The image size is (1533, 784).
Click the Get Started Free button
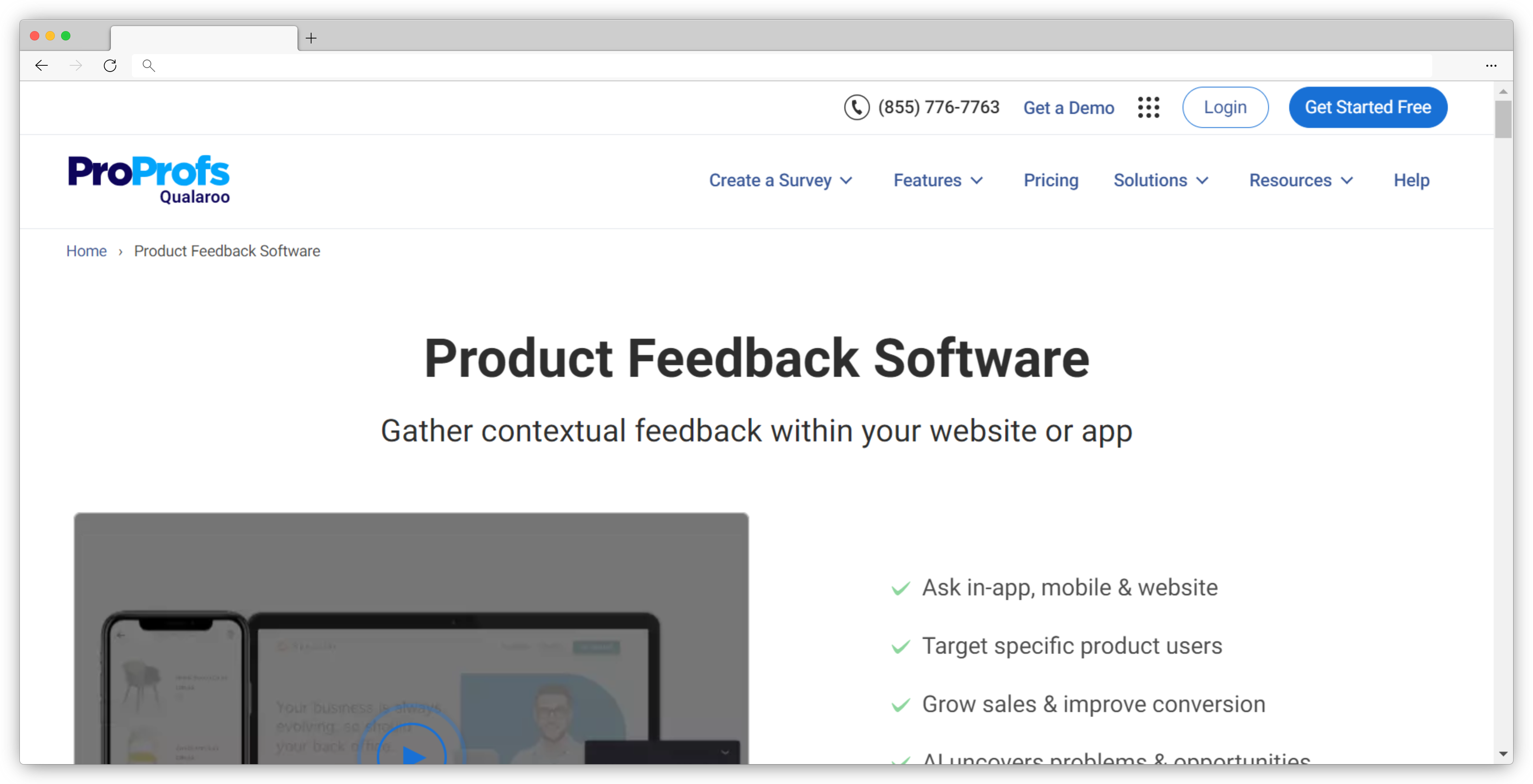coord(1369,107)
